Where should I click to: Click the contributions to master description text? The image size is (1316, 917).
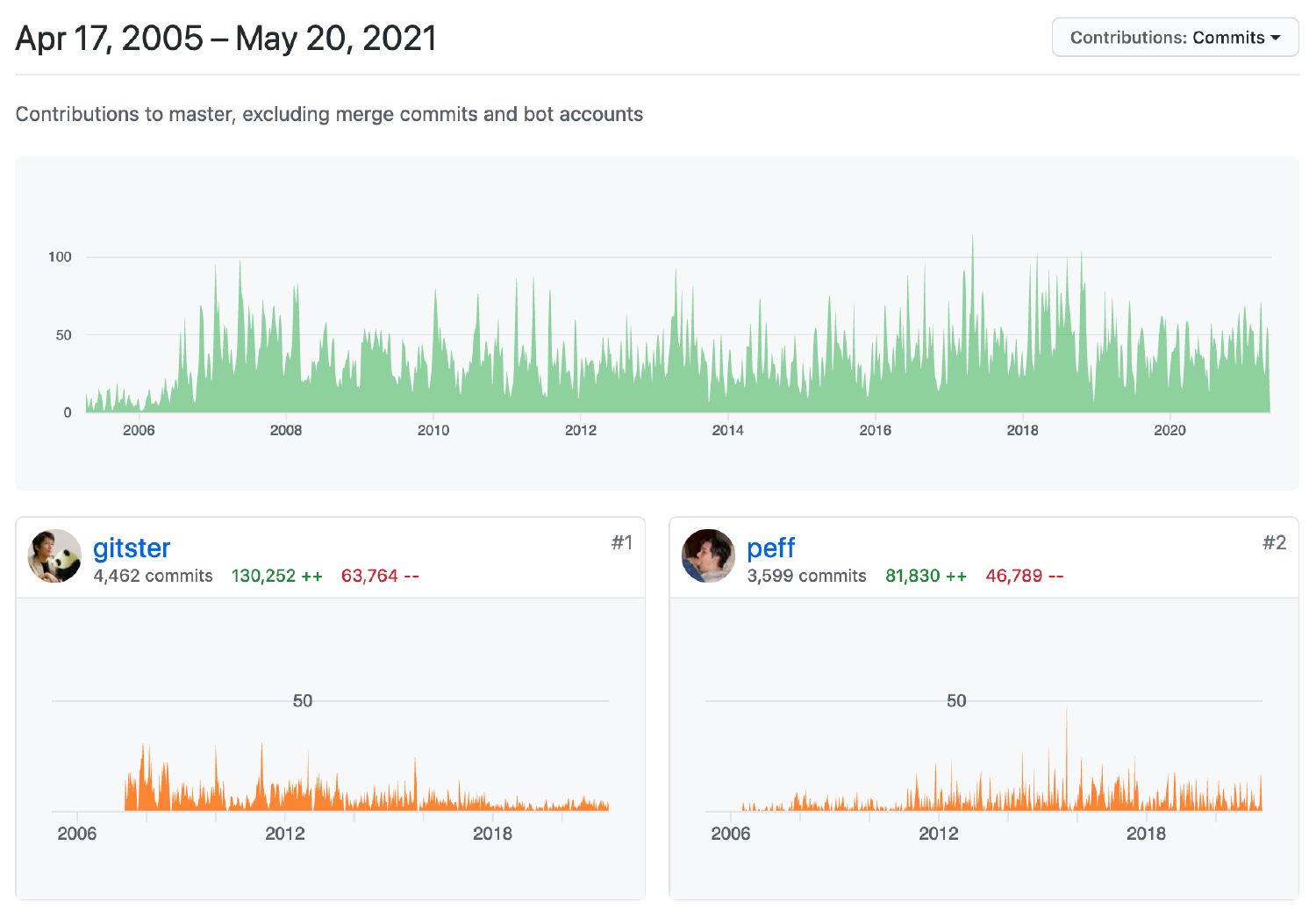click(x=328, y=114)
